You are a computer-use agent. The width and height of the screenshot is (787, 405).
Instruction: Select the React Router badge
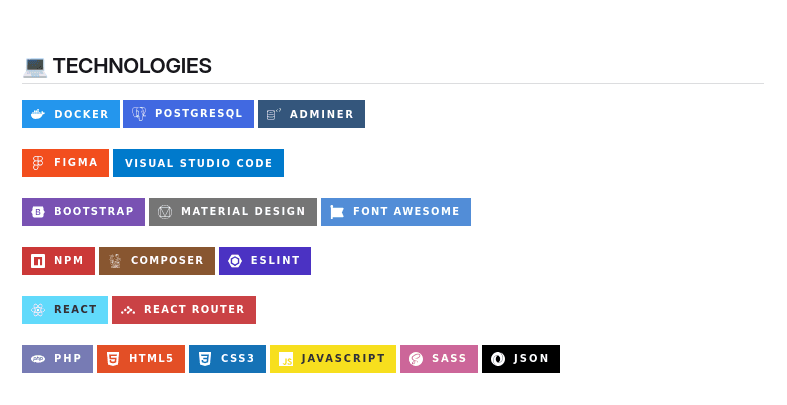[x=184, y=310]
